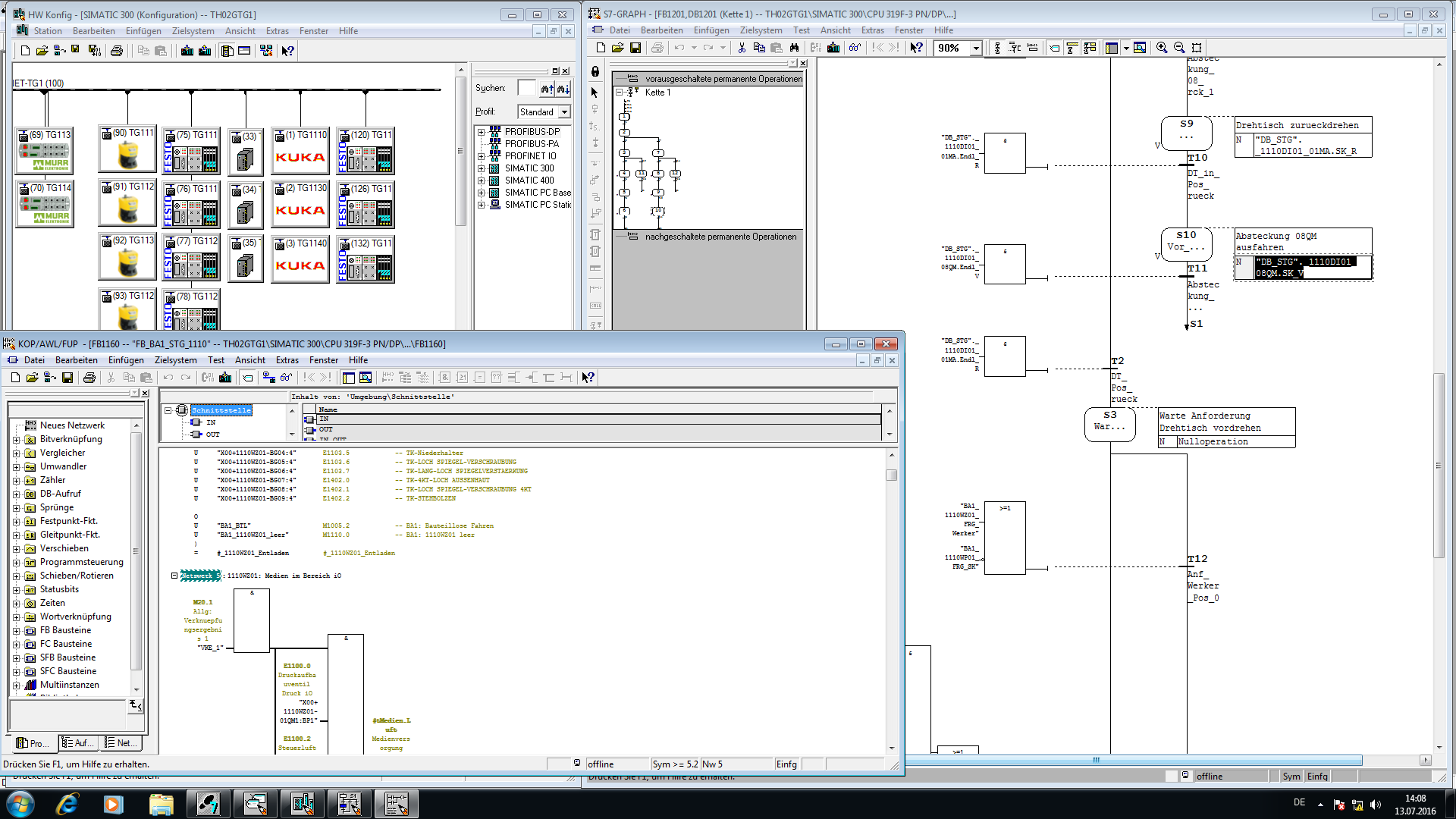1456x819 pixels.
Task: Collapse Netzwerk 5 with its minus box
Action: [x=174, y=576]
